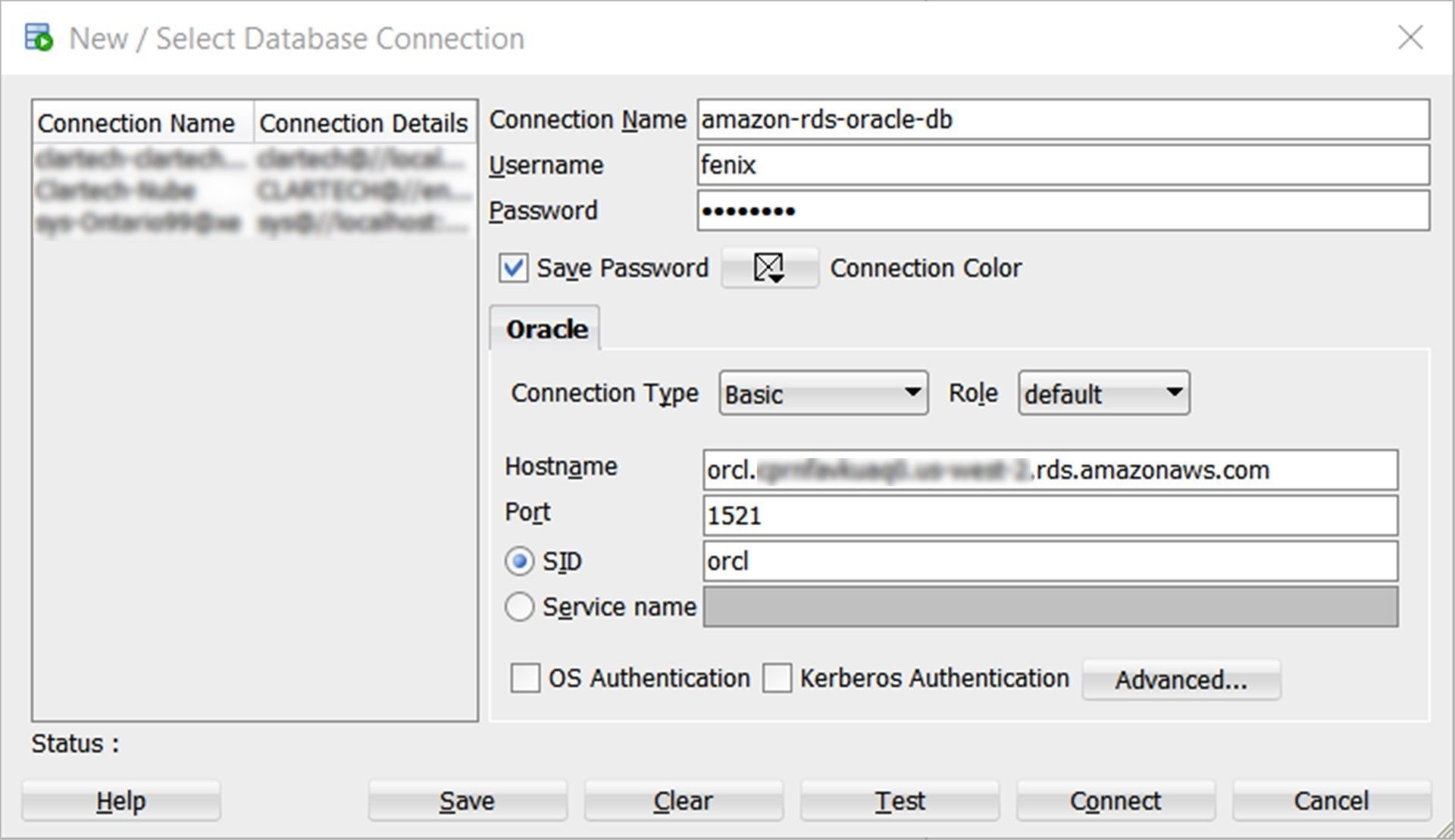Image resolution: width=1455 pixels, height=840 pixels.
Task: Select the third saved connection row
Action: [x=255, y=223]
